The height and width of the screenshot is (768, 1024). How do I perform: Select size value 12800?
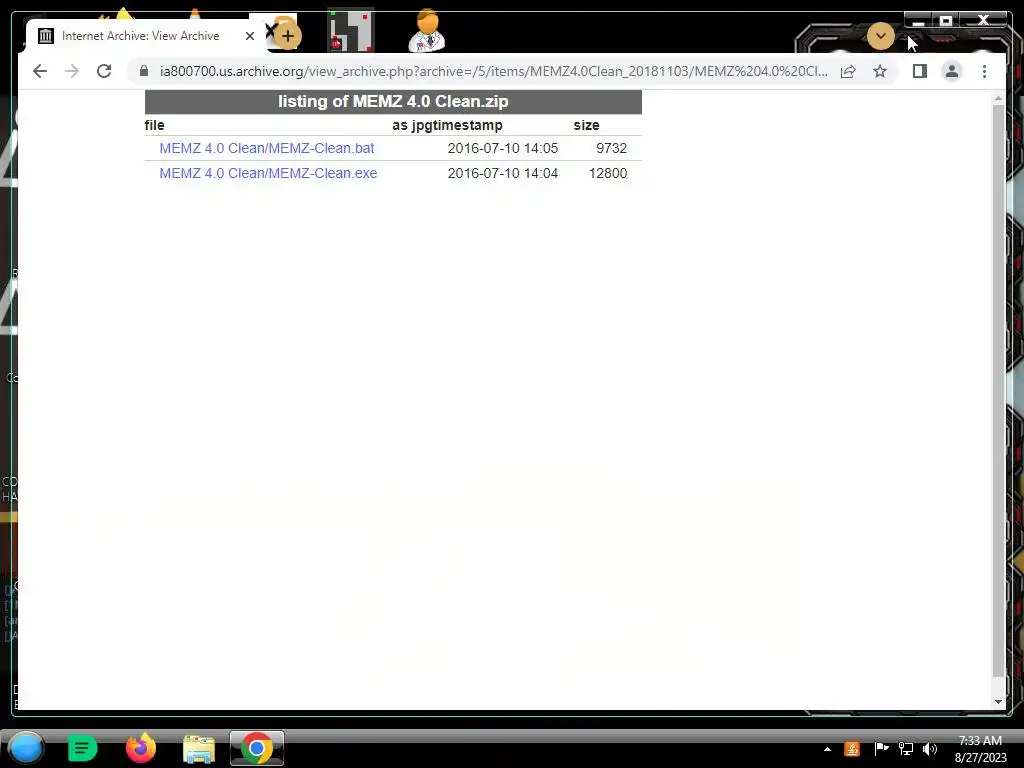(607, 173)
